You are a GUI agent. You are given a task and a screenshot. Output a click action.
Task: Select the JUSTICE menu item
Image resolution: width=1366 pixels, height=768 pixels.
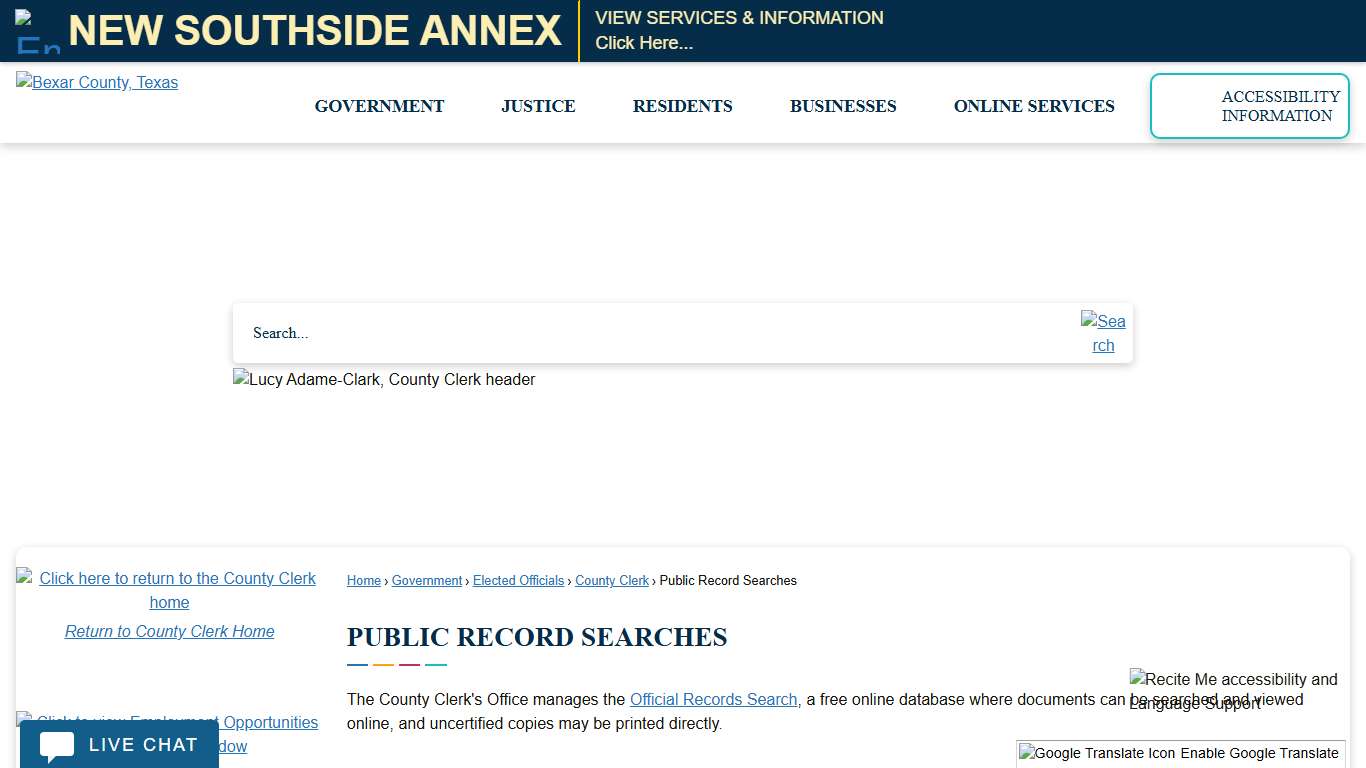pos(538,106)
